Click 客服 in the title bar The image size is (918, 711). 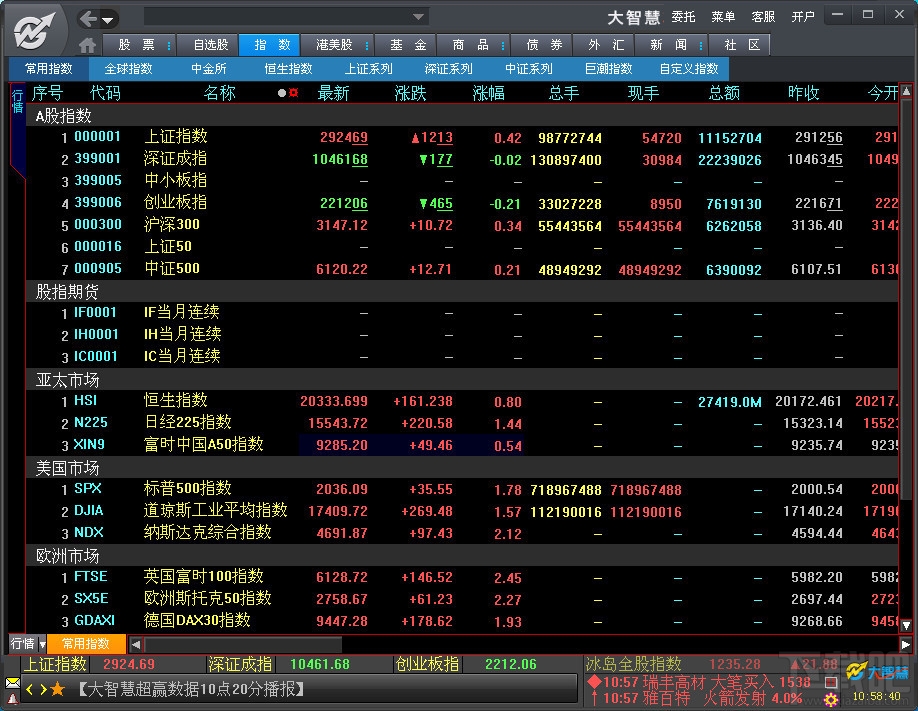[x=763, y=17]
